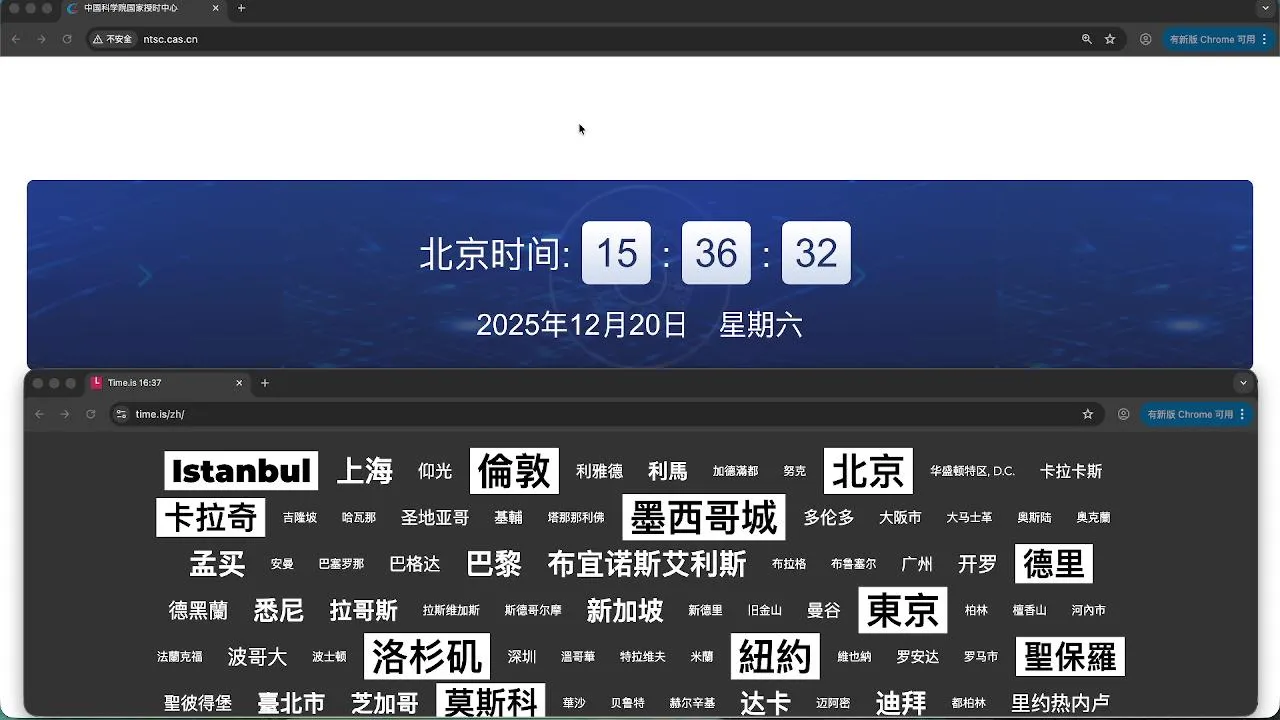
Task: Open the 巴黎 city link
Action: click(494, 564)
